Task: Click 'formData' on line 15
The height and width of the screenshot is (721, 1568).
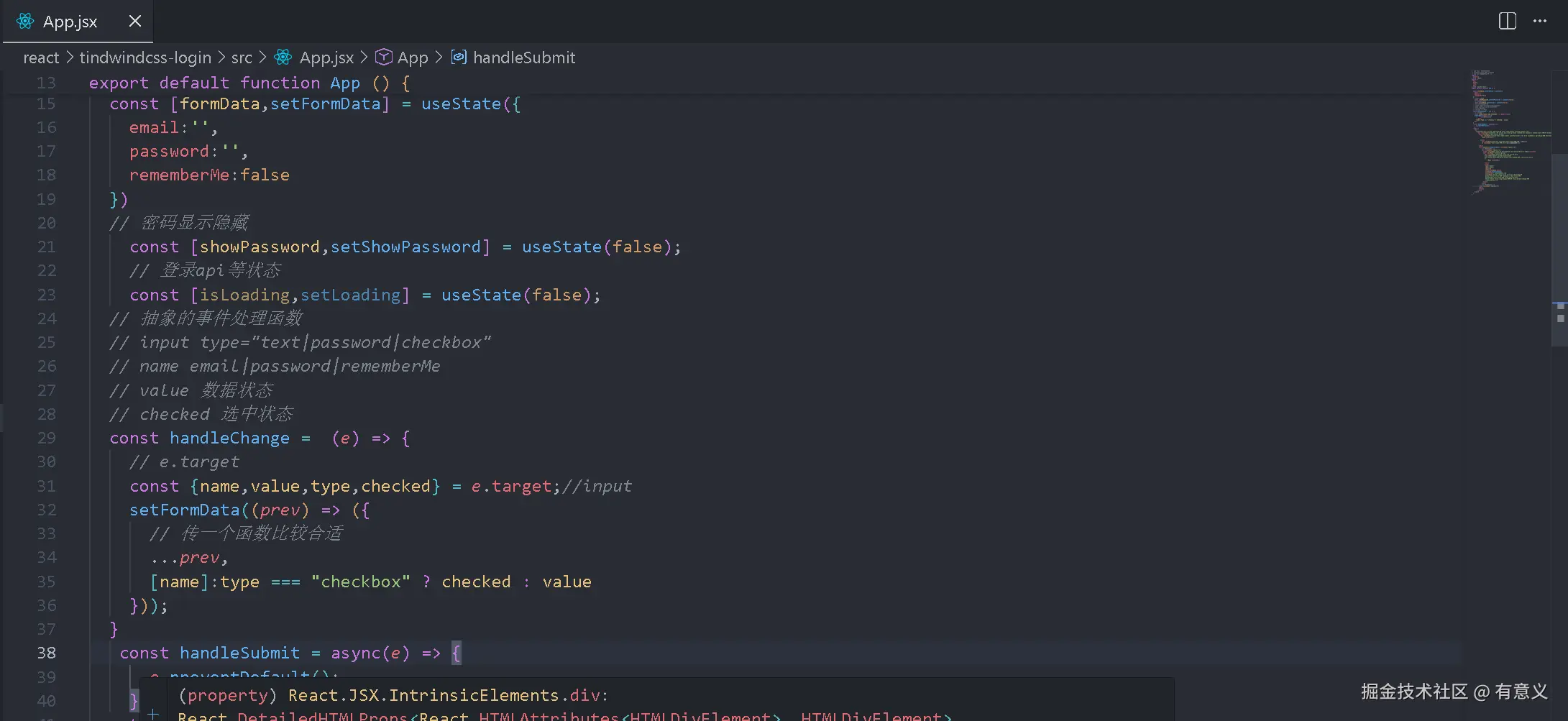Action: pos(219,104)
